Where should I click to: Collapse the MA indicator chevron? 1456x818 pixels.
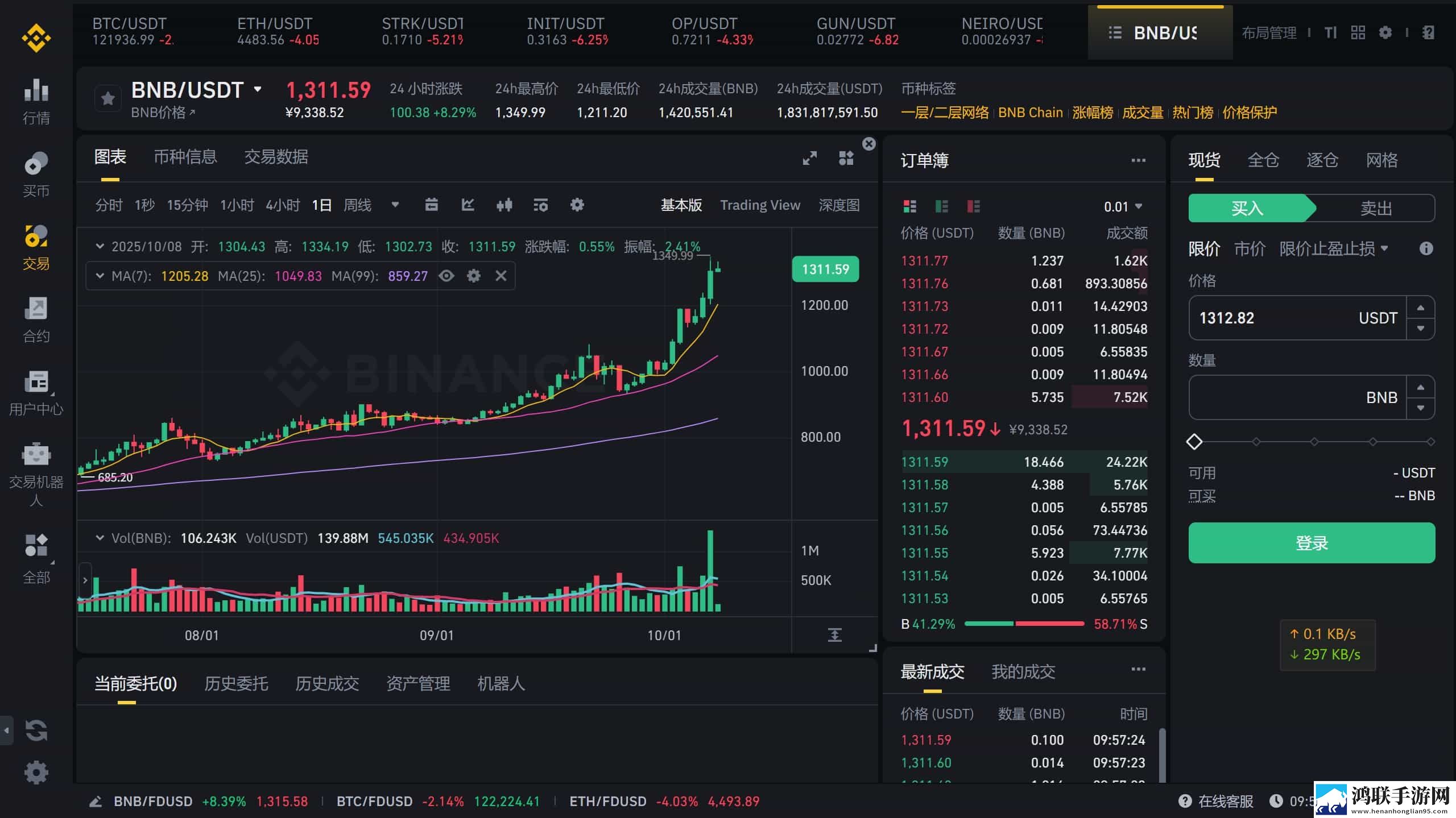tap(100, 276)
